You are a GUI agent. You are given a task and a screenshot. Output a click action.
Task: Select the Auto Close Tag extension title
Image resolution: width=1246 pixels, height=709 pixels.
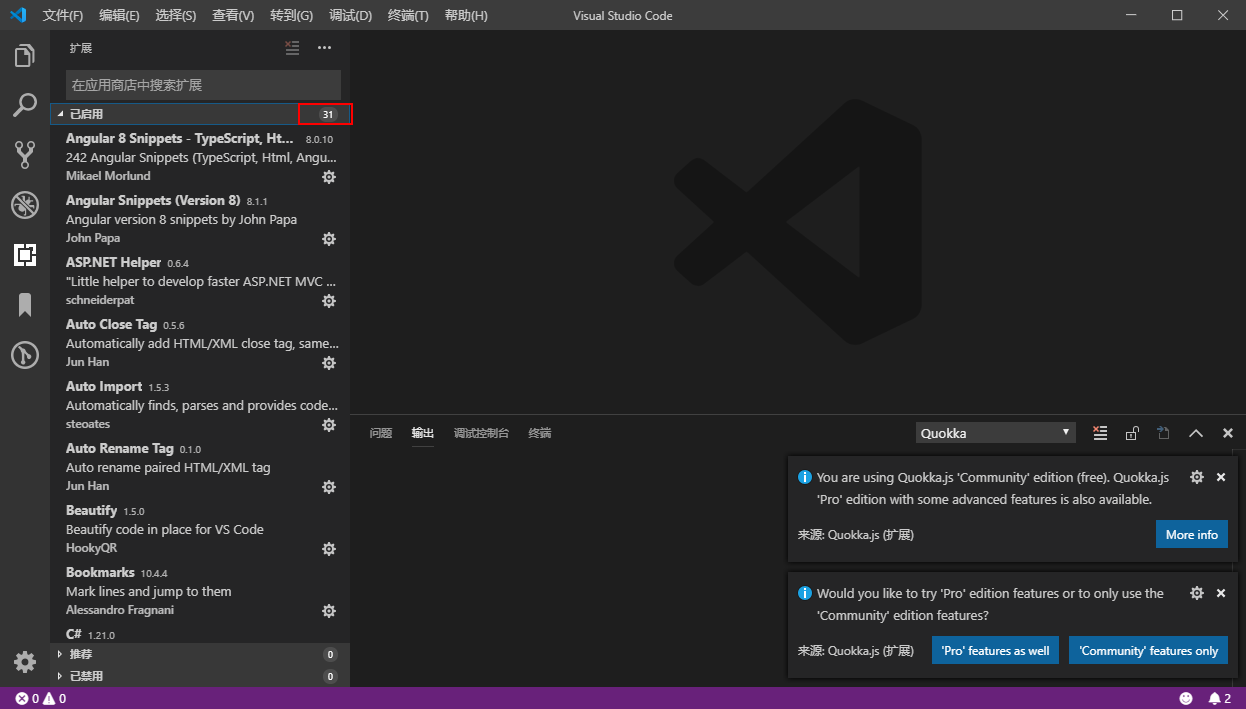click(111, 324)
